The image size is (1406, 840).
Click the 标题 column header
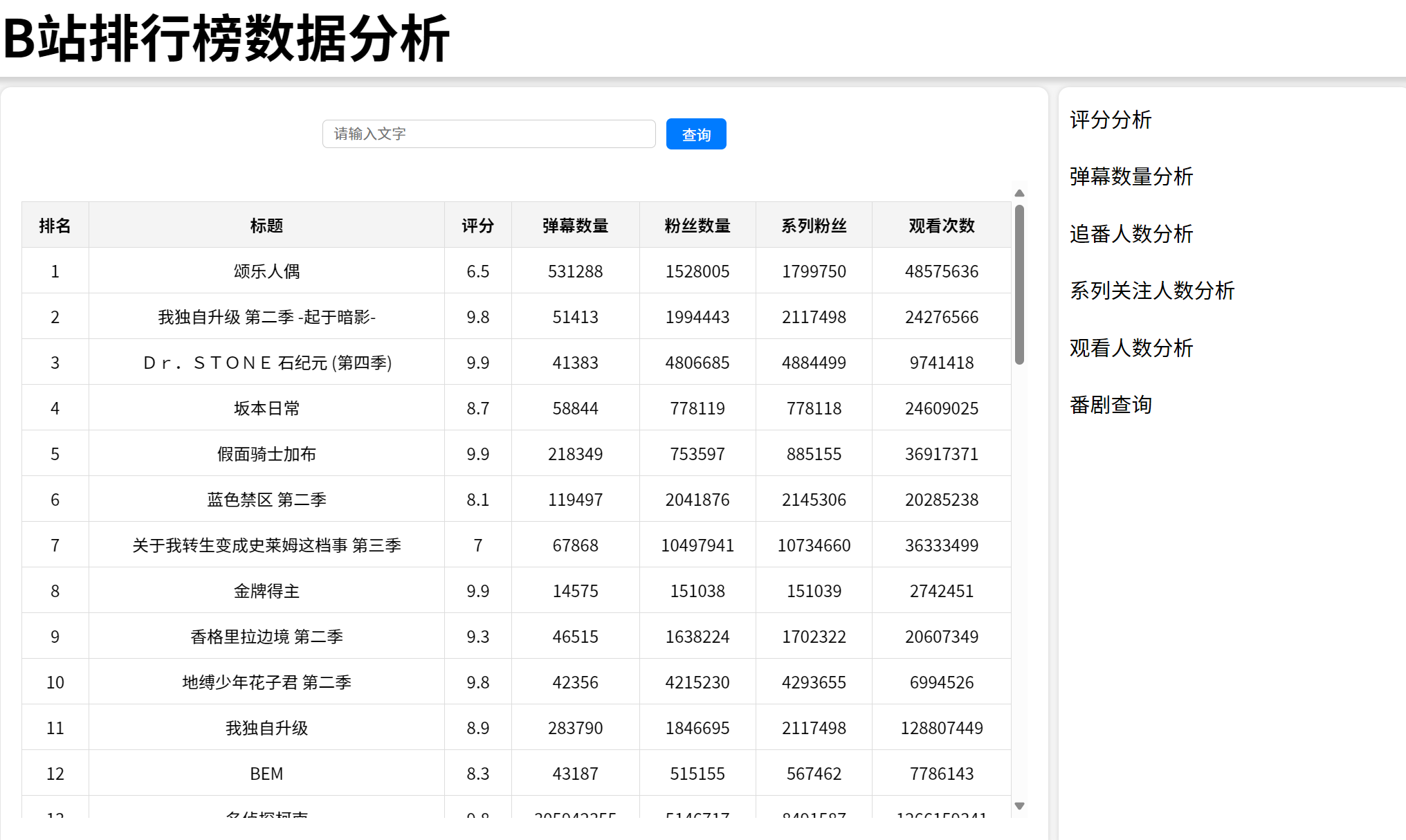coord(266,226)
